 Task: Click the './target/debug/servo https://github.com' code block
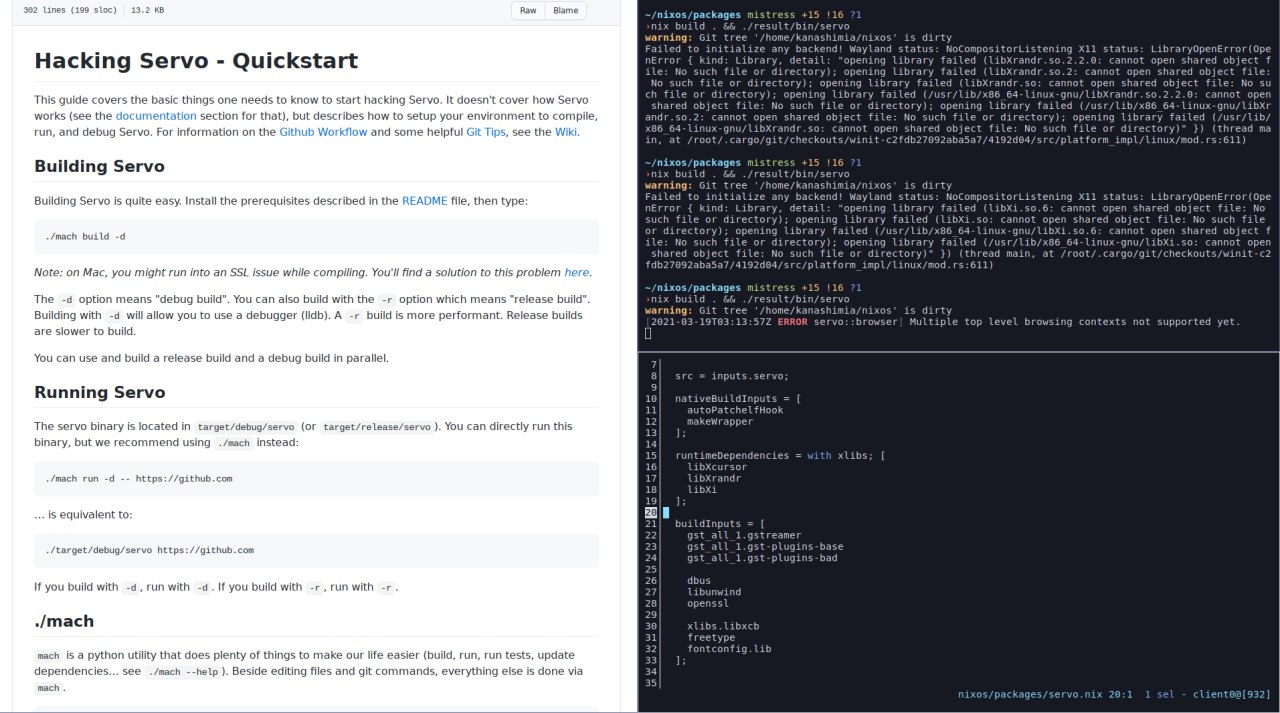tap(316, 551)
